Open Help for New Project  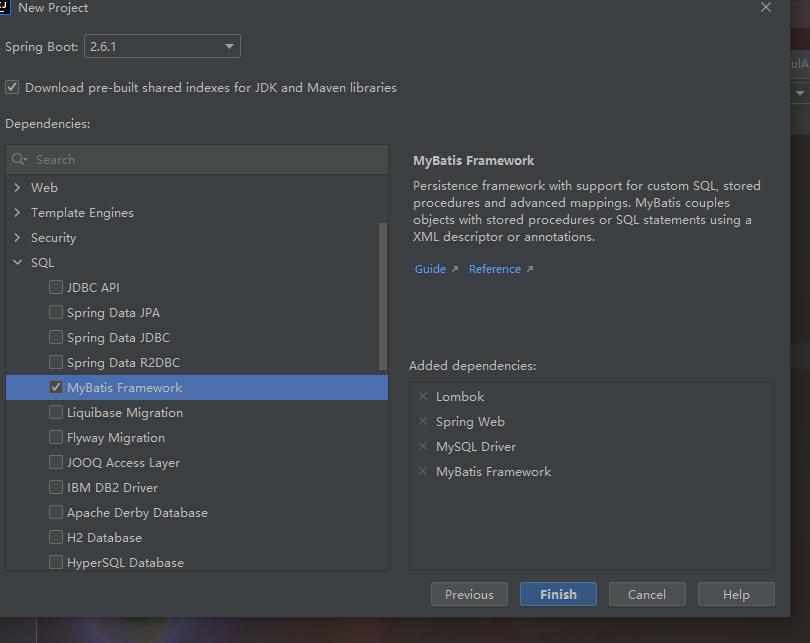click(x=736, y=594)
